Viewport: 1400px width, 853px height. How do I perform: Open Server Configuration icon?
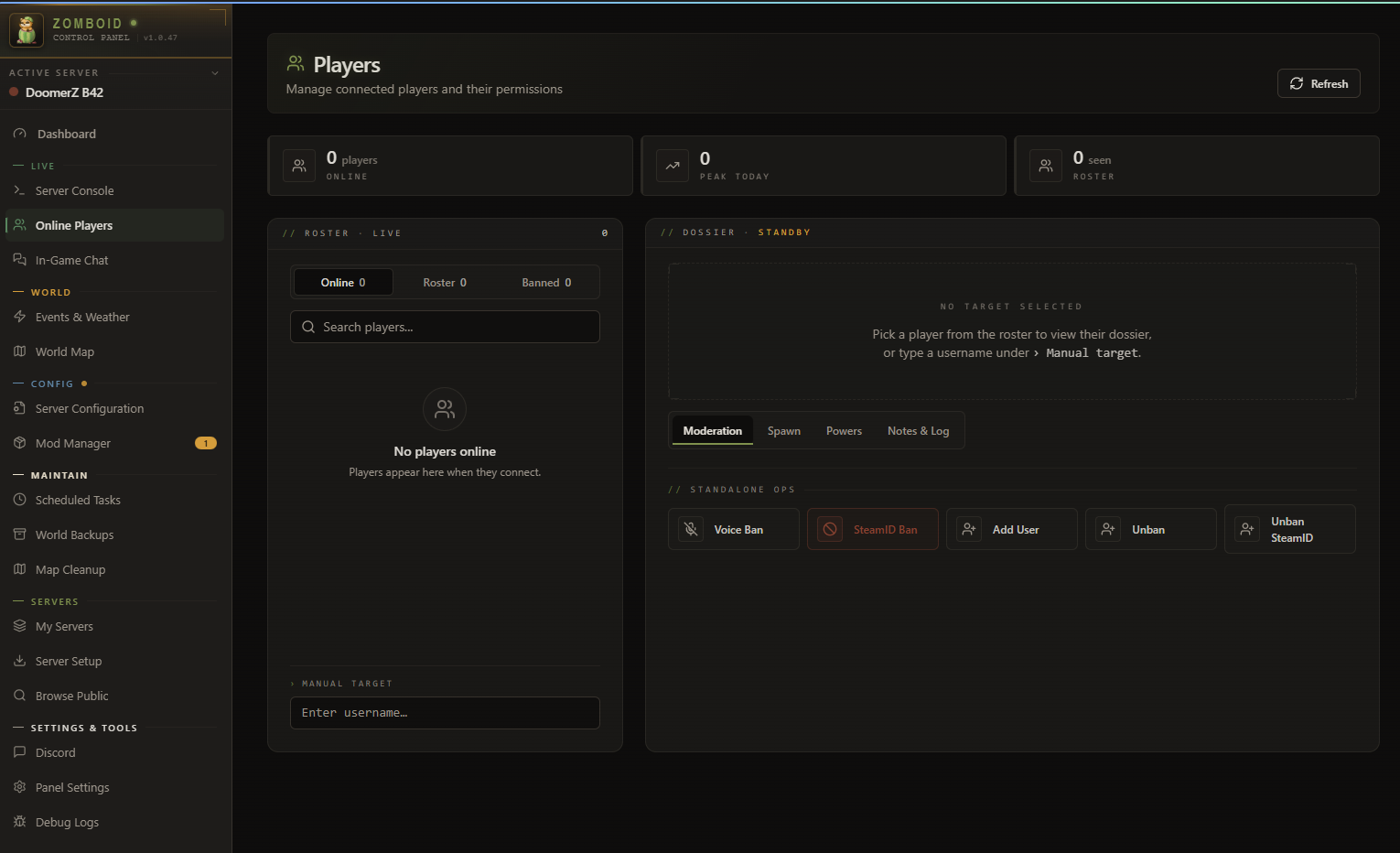(19, 408)
